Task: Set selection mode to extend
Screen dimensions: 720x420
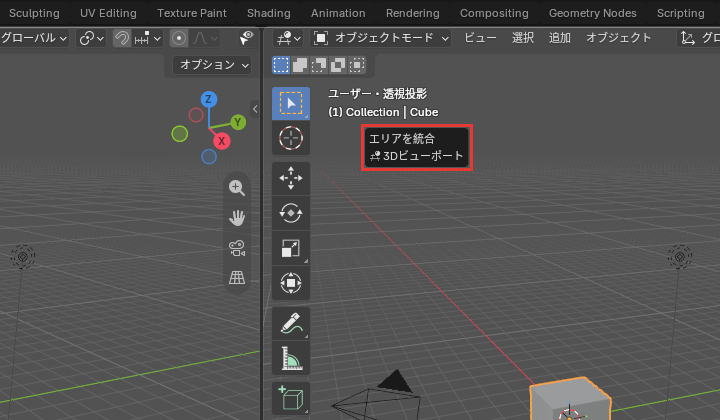Action: coord(300,65)
